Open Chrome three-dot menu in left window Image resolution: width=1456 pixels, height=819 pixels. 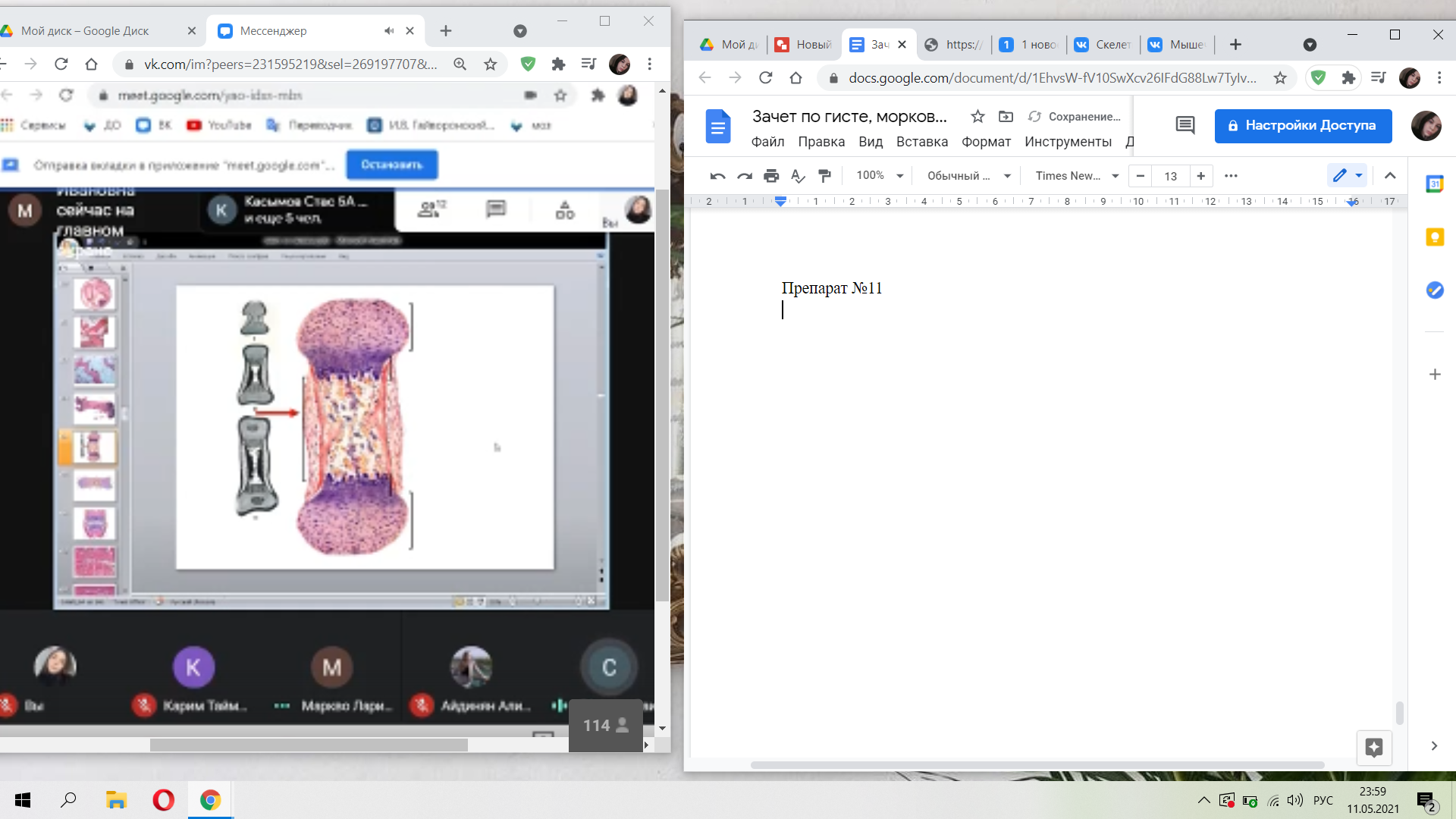tap(650, 64)
